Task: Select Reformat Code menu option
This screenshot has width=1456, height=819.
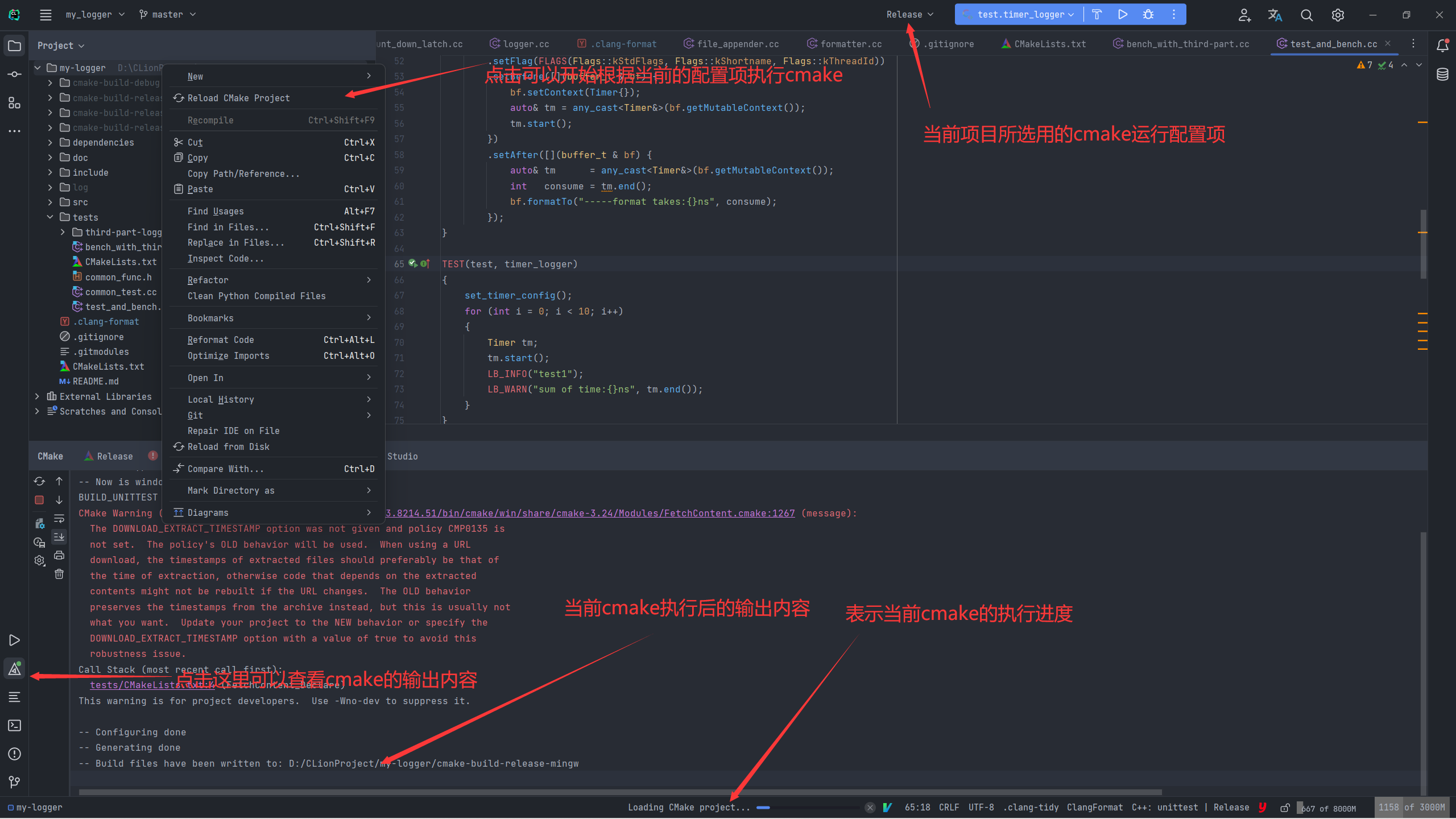Action: [221, 340]
